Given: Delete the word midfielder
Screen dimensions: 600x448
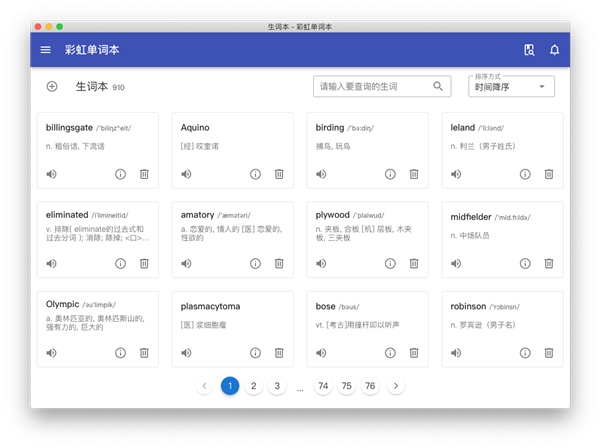Looking at the screenshot, I should pyautogui.click(x=549, y=264).
